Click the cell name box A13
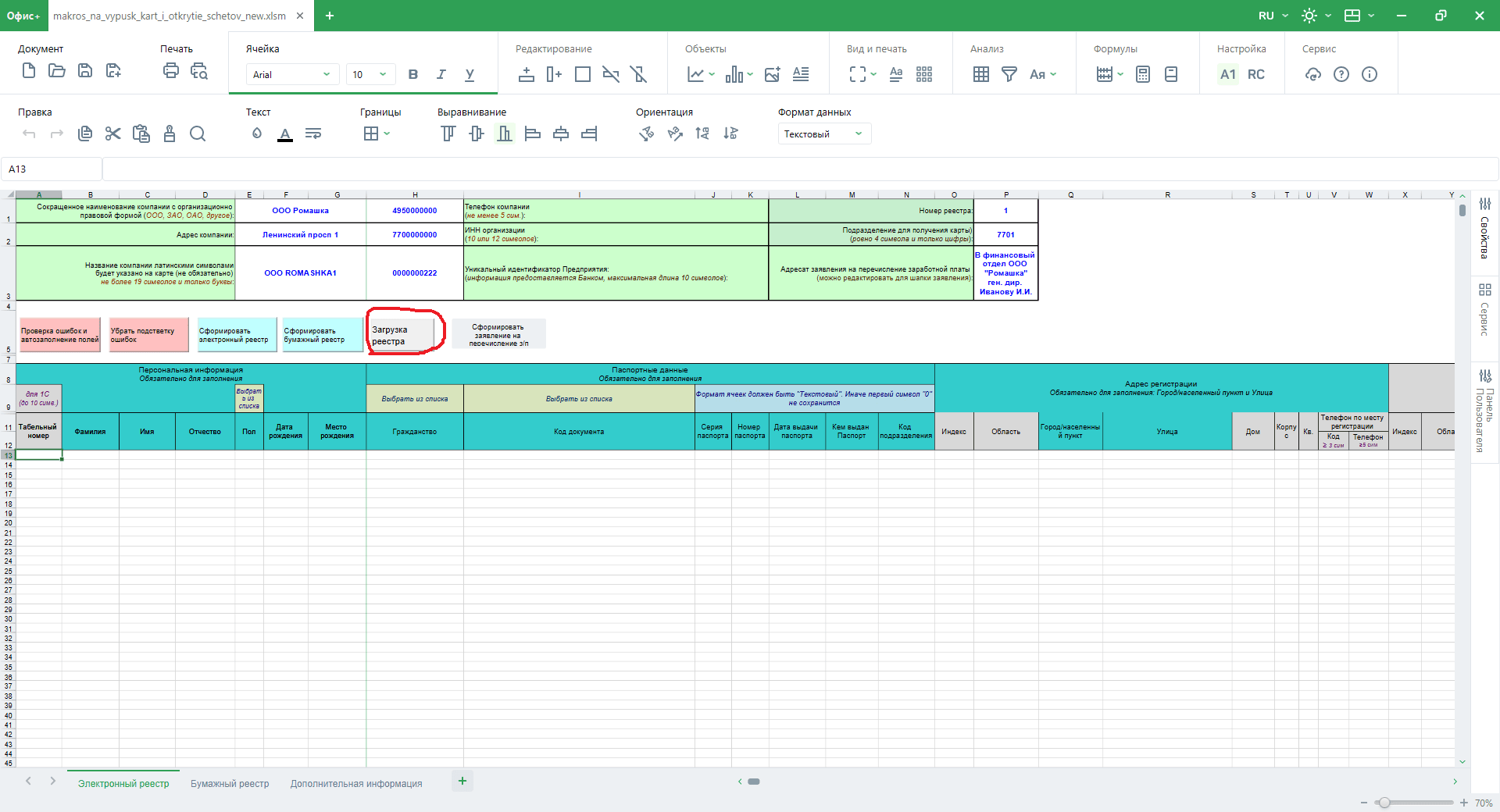The width and height of the screenshot is (1500, 812). pos(51,169)
